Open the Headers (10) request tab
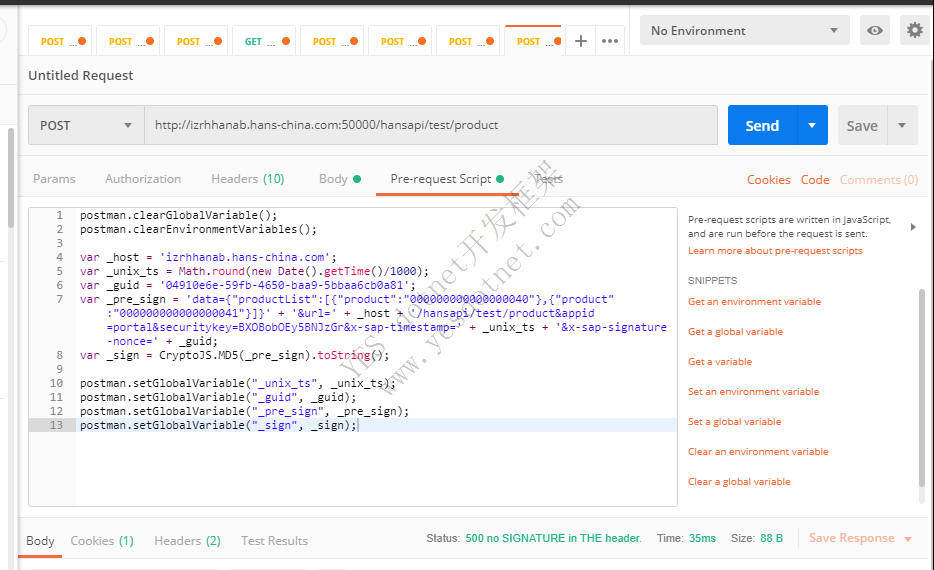Image resolution: width=934 pixels, height=570 pixels. [248, 179]
